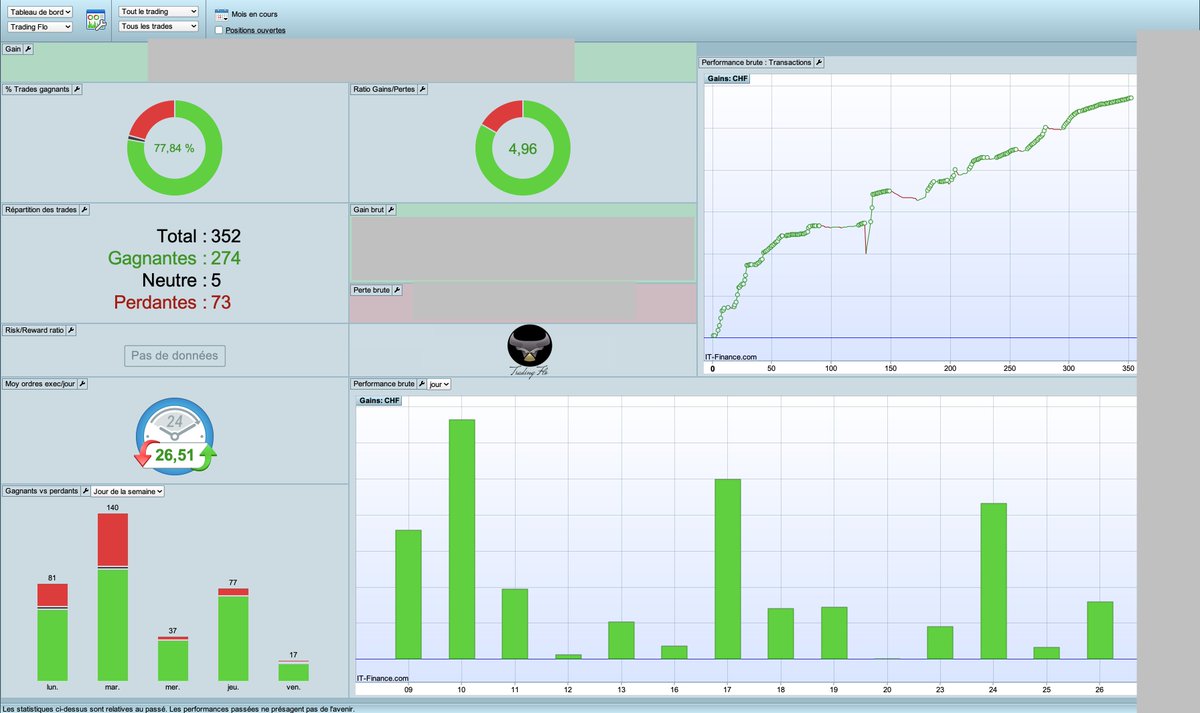Click the Mois en cours label
The image size is (1200, 713).
pos(254,16)
